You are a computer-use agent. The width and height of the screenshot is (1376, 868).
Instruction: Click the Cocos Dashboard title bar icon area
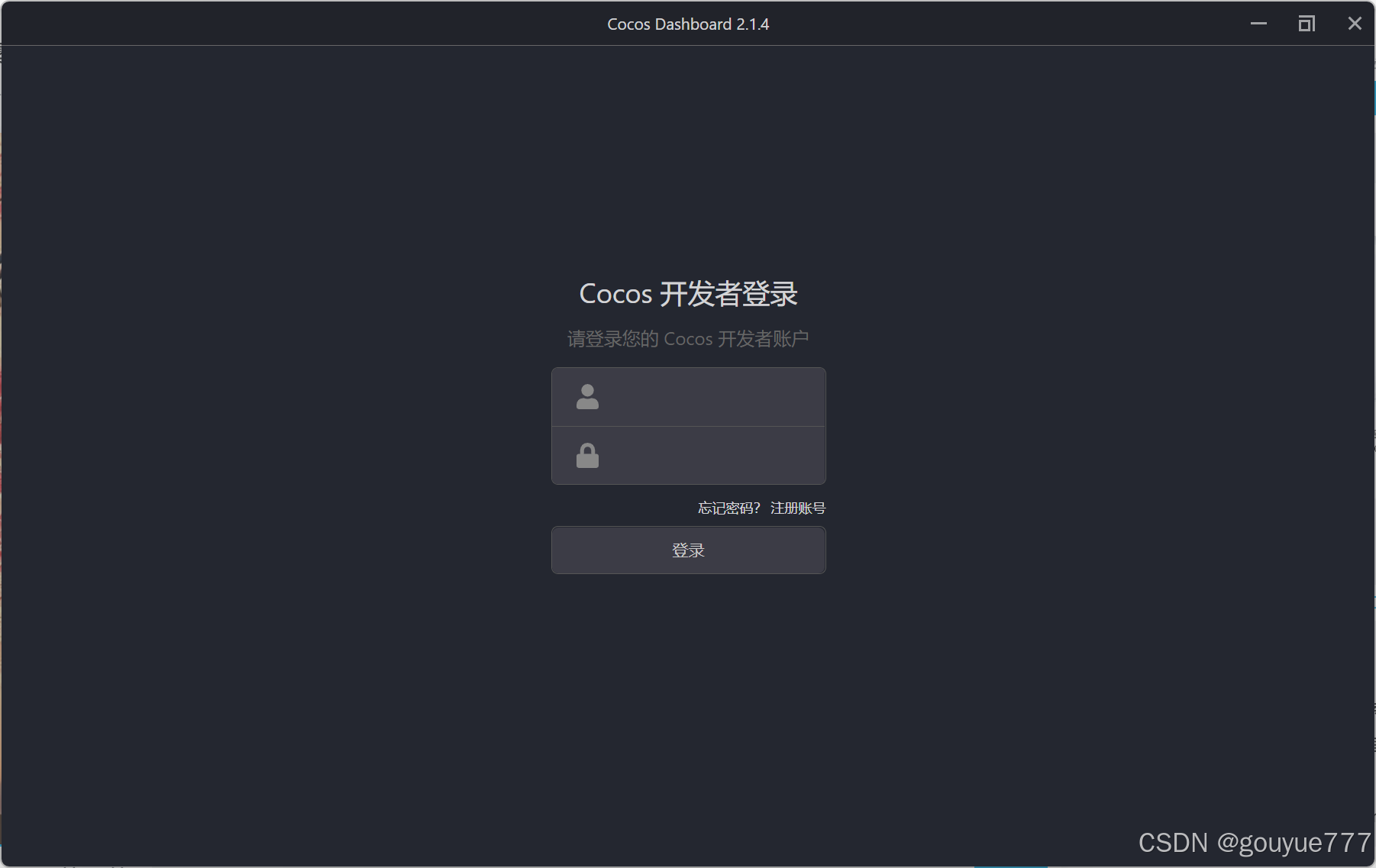pyautogui.click(x=687, y=24)
